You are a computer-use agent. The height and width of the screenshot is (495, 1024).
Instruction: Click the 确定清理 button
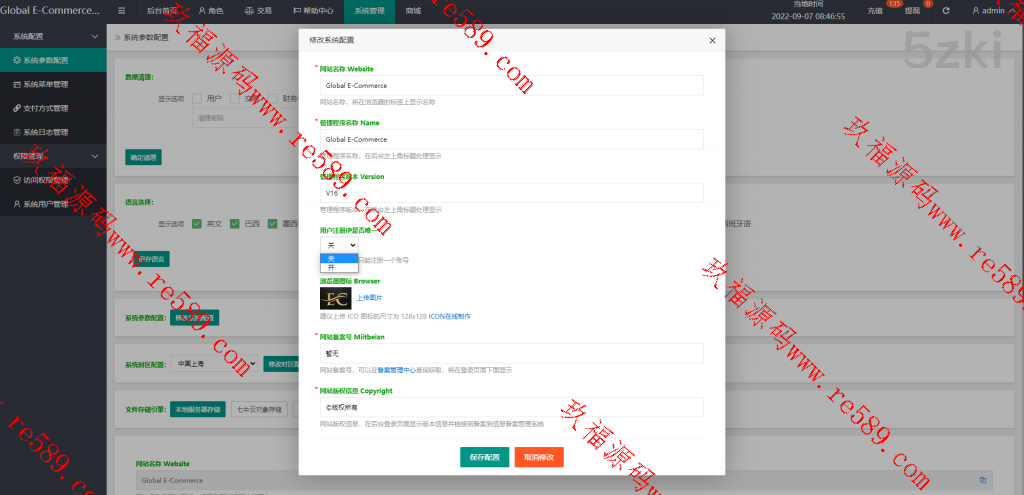click(x=143, y=157)
